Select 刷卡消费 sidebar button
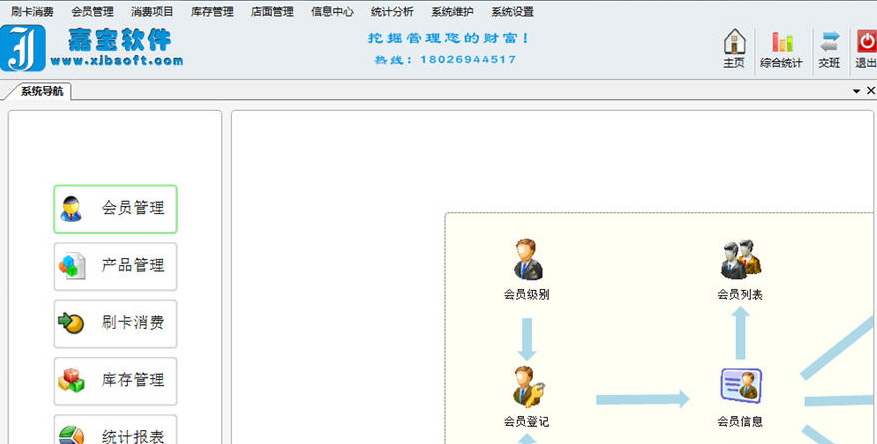 click(115, 324)
